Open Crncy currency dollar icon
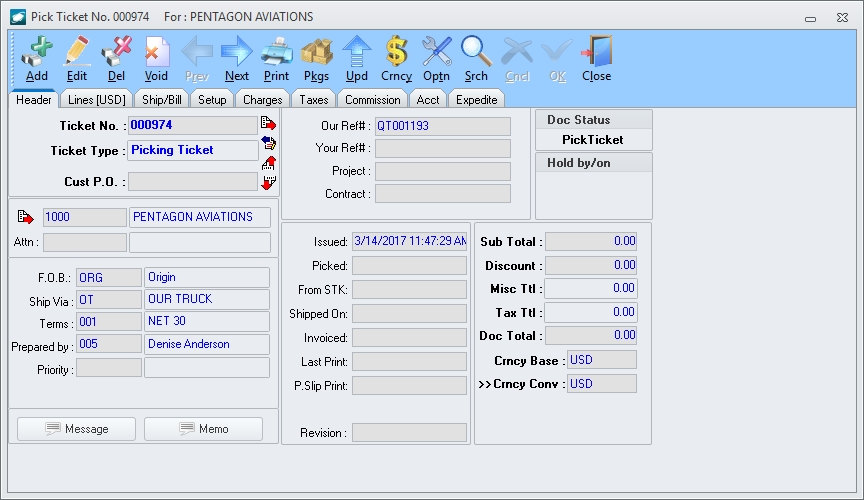The height and width of the screenshot is (500, 864). pyautogui.click(x=396, y=58)
